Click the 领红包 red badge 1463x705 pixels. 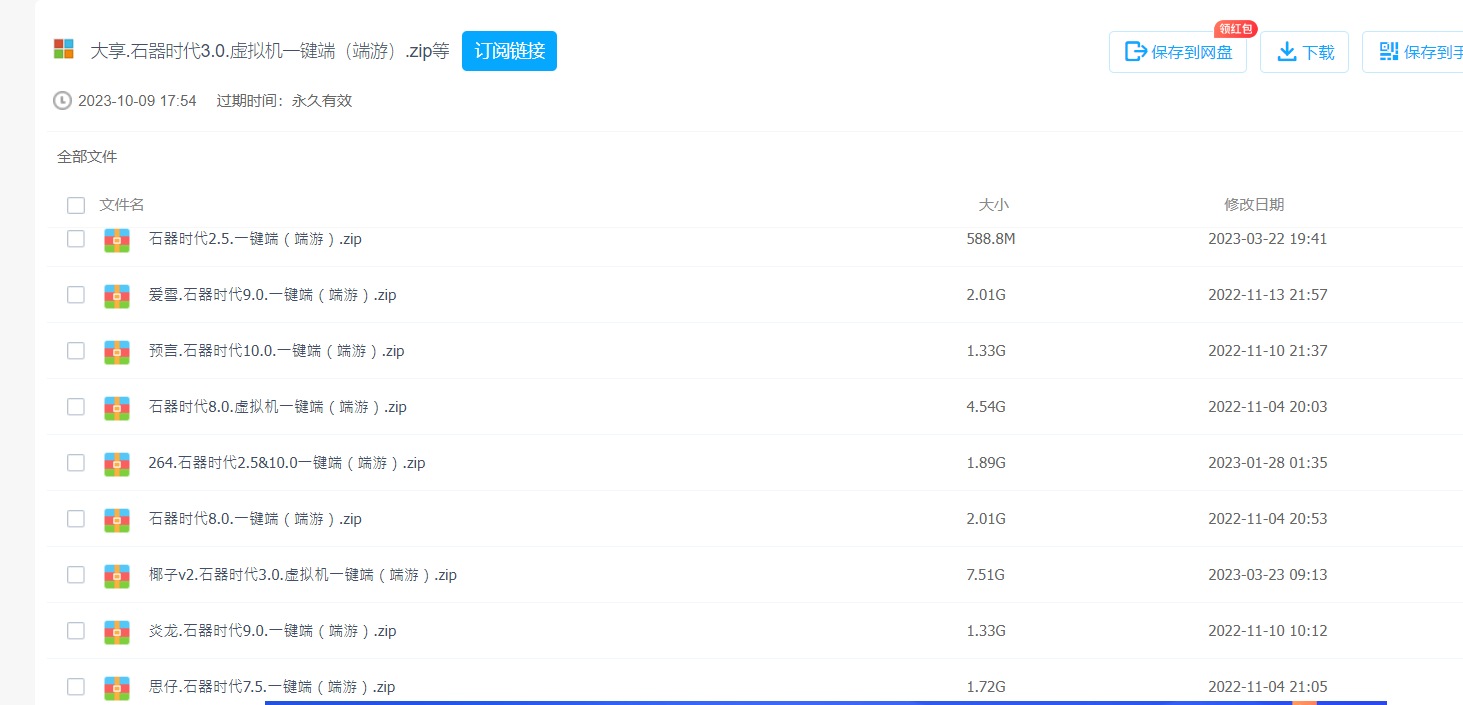(1236, 29)
